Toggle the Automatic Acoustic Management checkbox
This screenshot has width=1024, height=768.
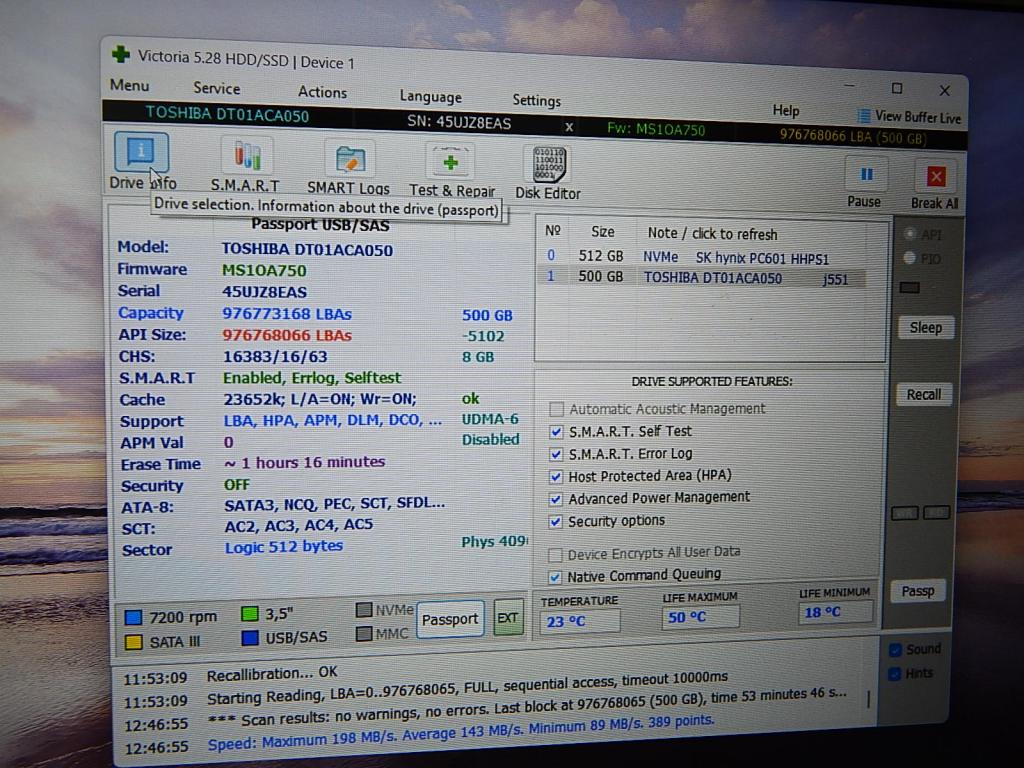[556, 409]
